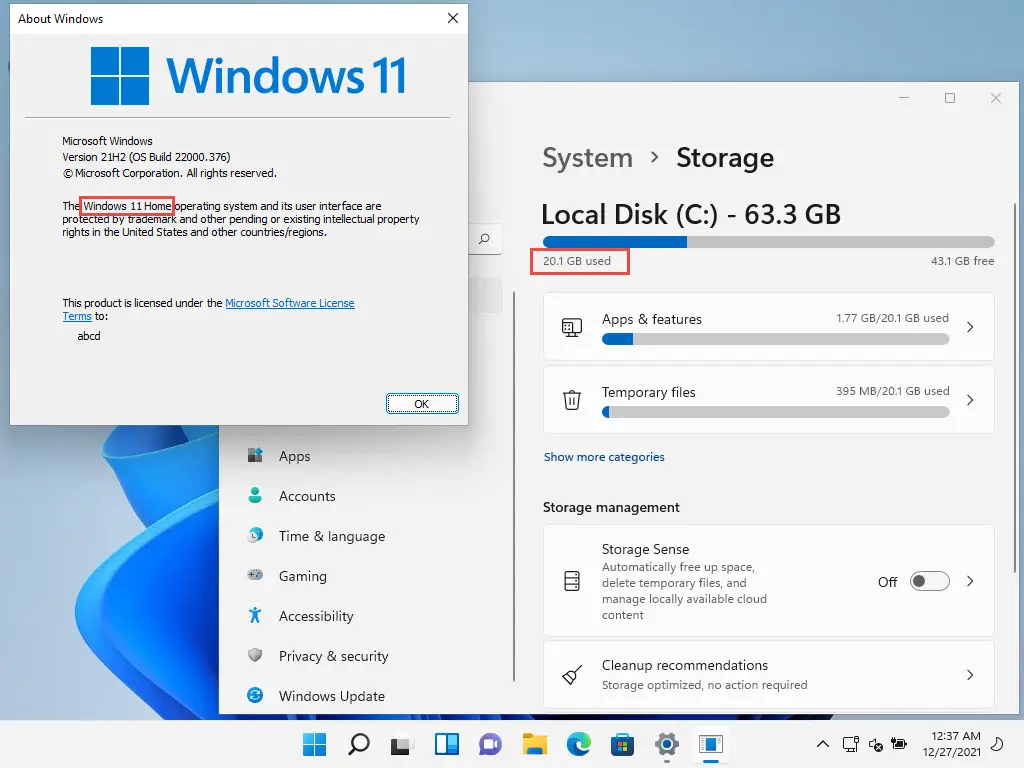
Task: Click the Windows Update sync icon
Action: (255, 695)
